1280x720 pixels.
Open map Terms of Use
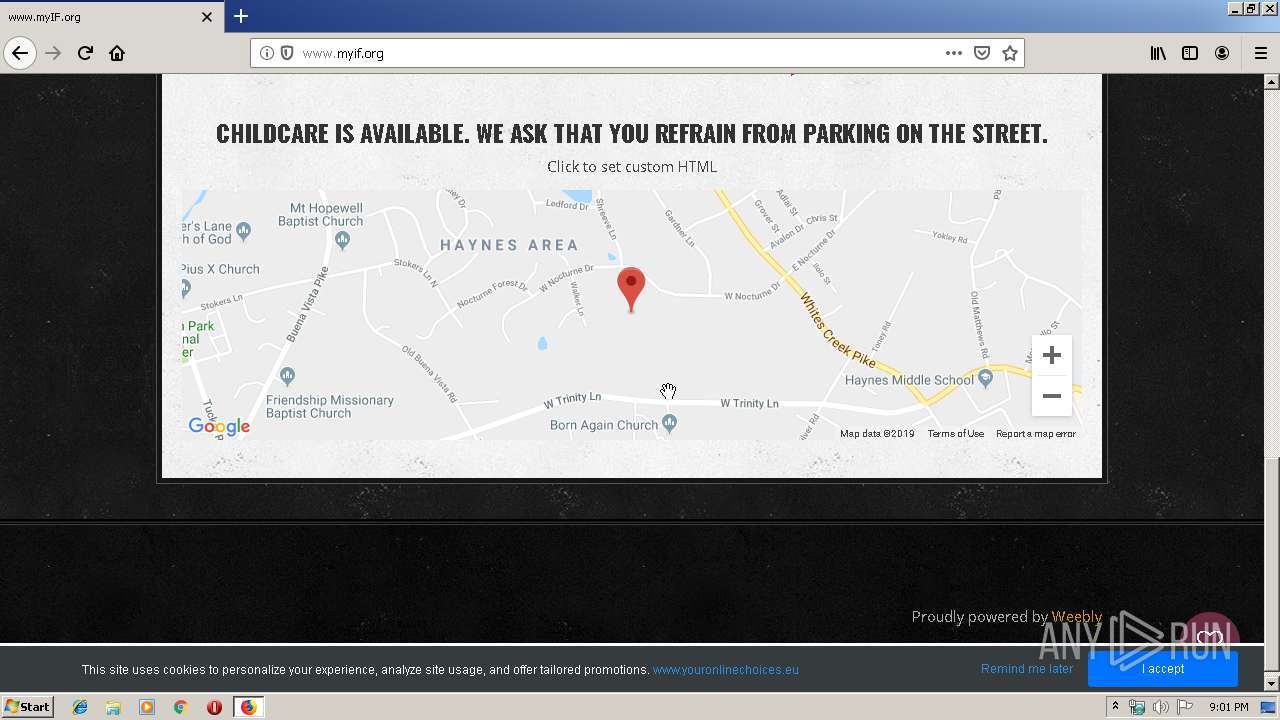pos(955,434)
